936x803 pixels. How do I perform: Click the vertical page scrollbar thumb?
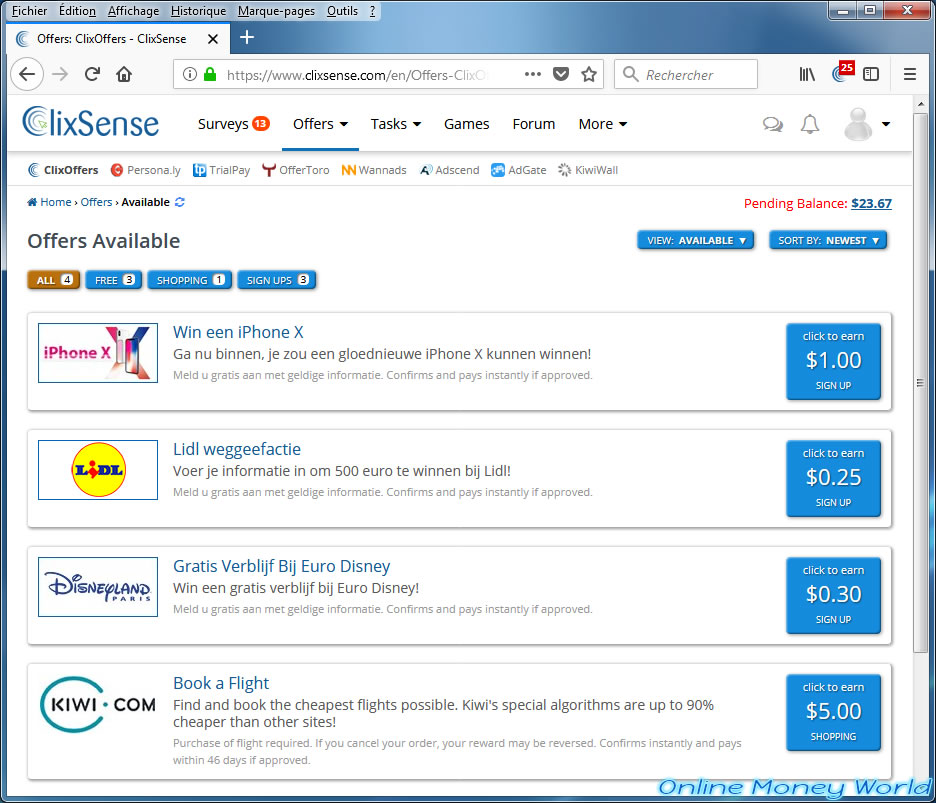pos(920,382)
